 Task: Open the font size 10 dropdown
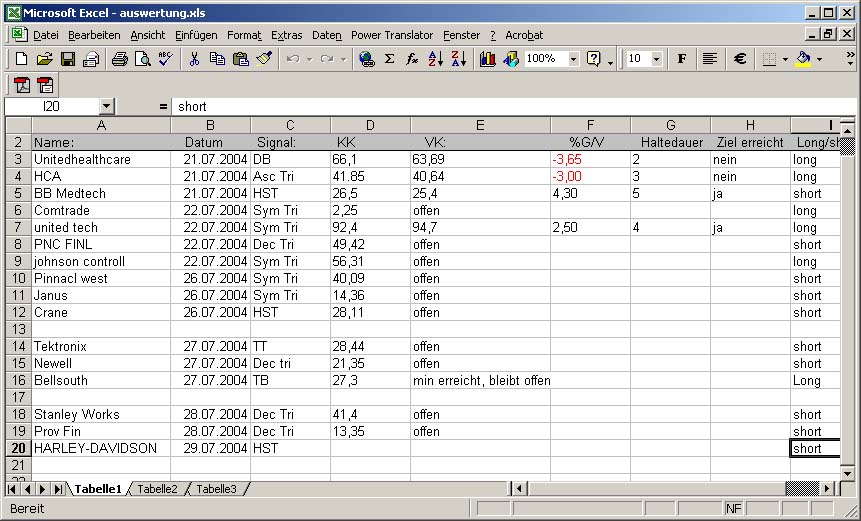point(656,59)
